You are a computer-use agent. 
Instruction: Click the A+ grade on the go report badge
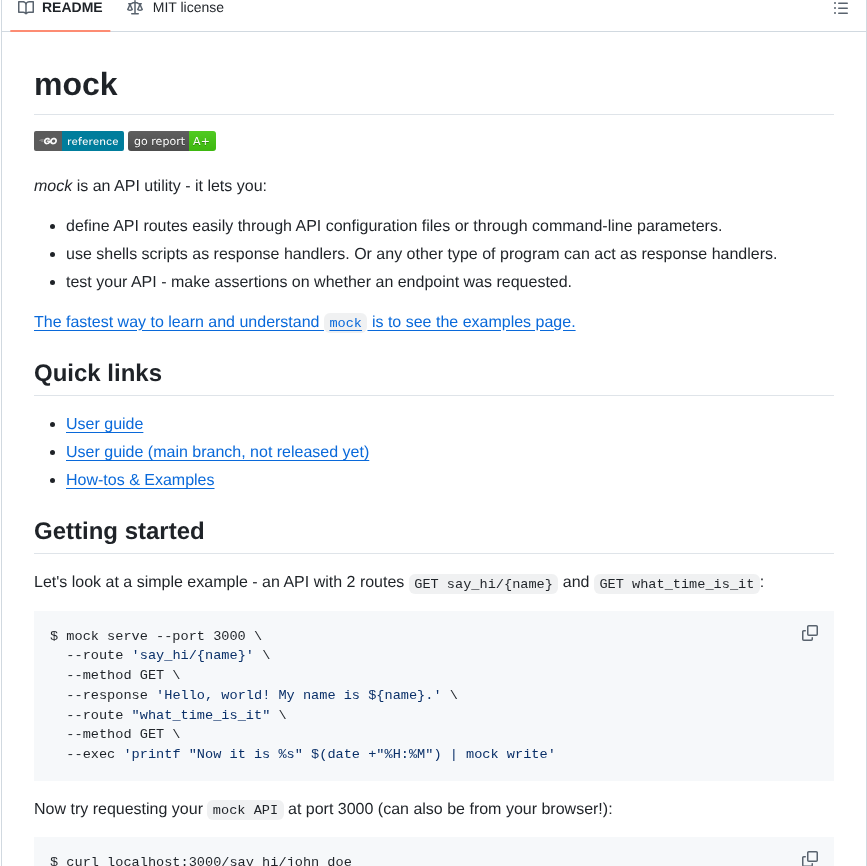pyautogui.click(x=201, y=141)
